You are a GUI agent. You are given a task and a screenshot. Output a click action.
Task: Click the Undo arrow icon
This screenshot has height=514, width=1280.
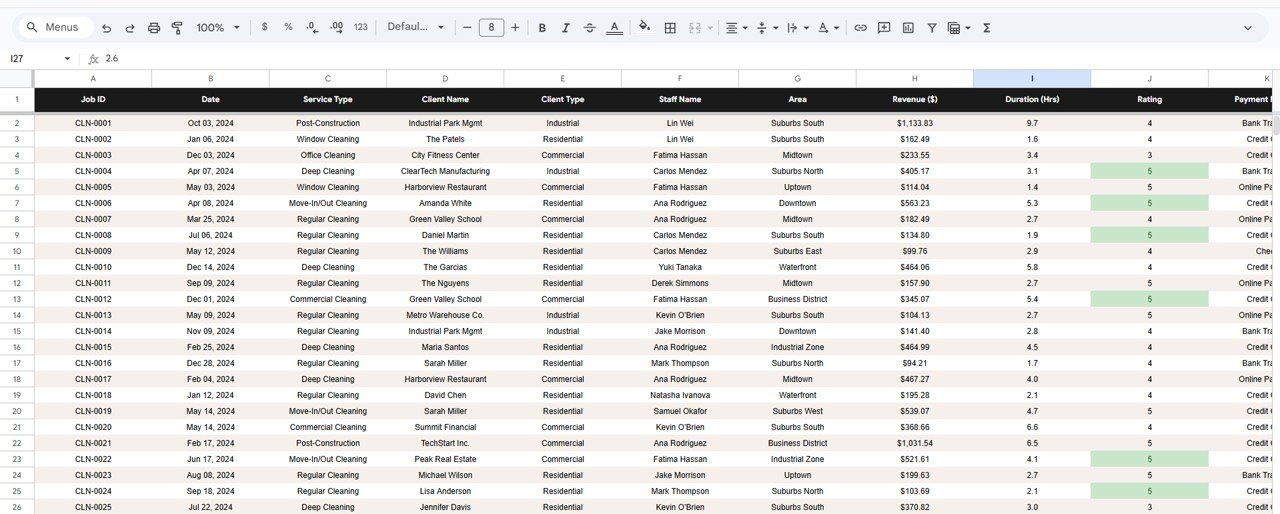pyautogui.click(x=107, y=28)
